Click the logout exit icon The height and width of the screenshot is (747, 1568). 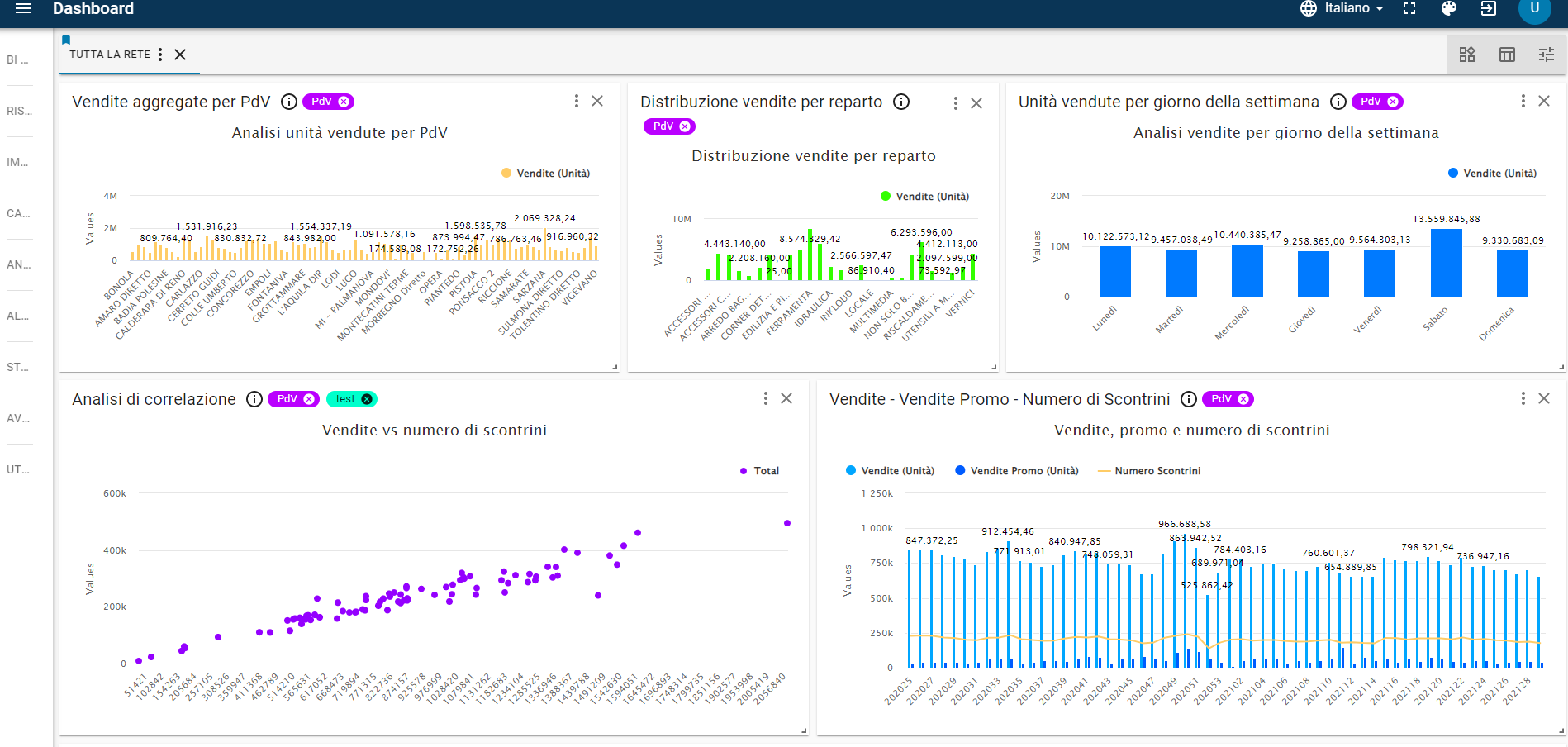tap(1489, 8)
